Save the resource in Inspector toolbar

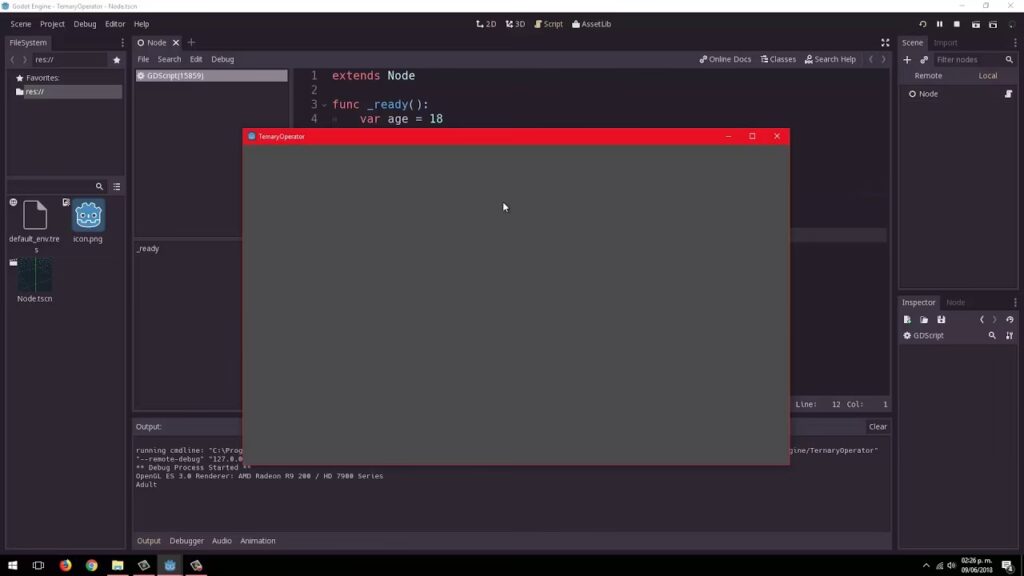point(941,320)
